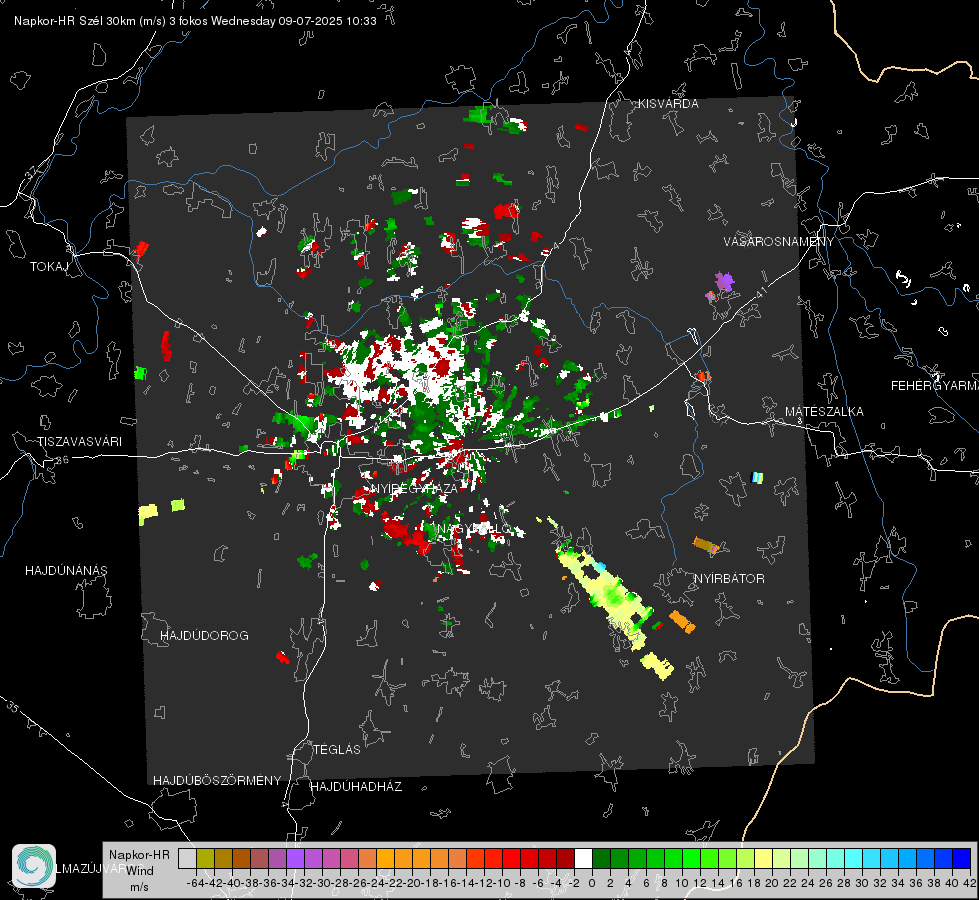Click the legend value 0

click(x=591, y=883)
